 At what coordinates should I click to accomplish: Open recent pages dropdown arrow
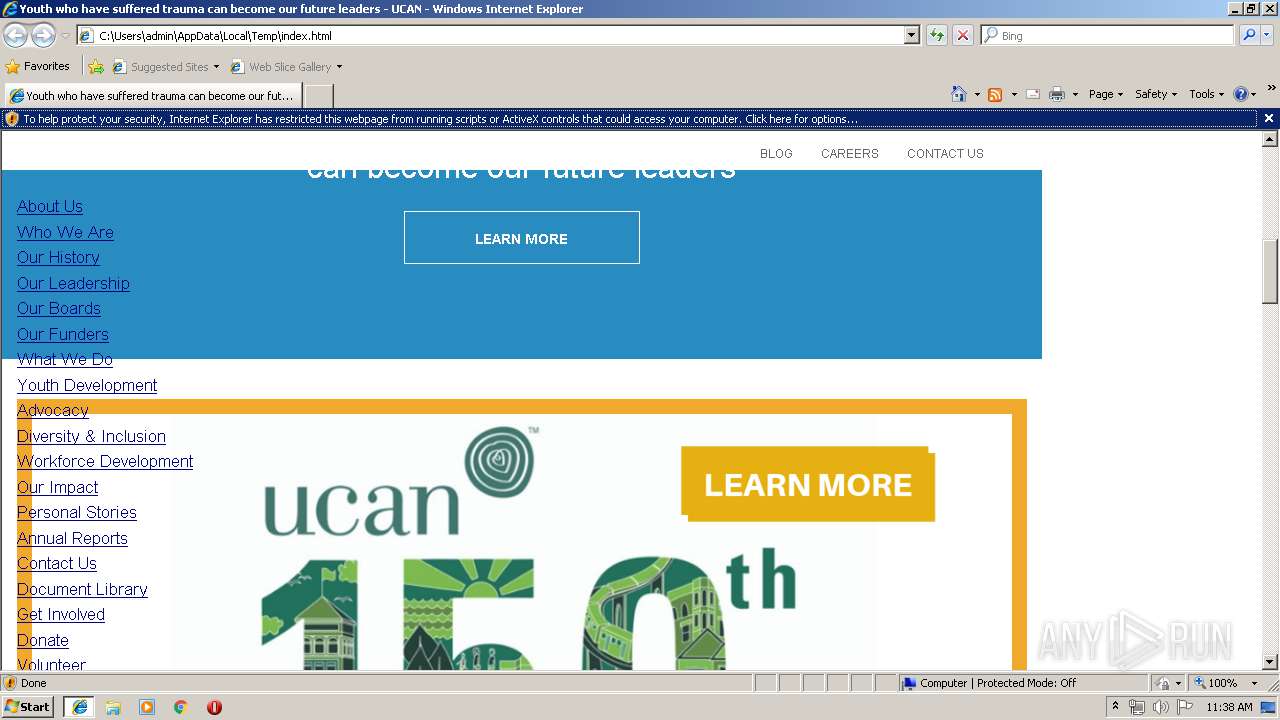[x=65, y=36]
